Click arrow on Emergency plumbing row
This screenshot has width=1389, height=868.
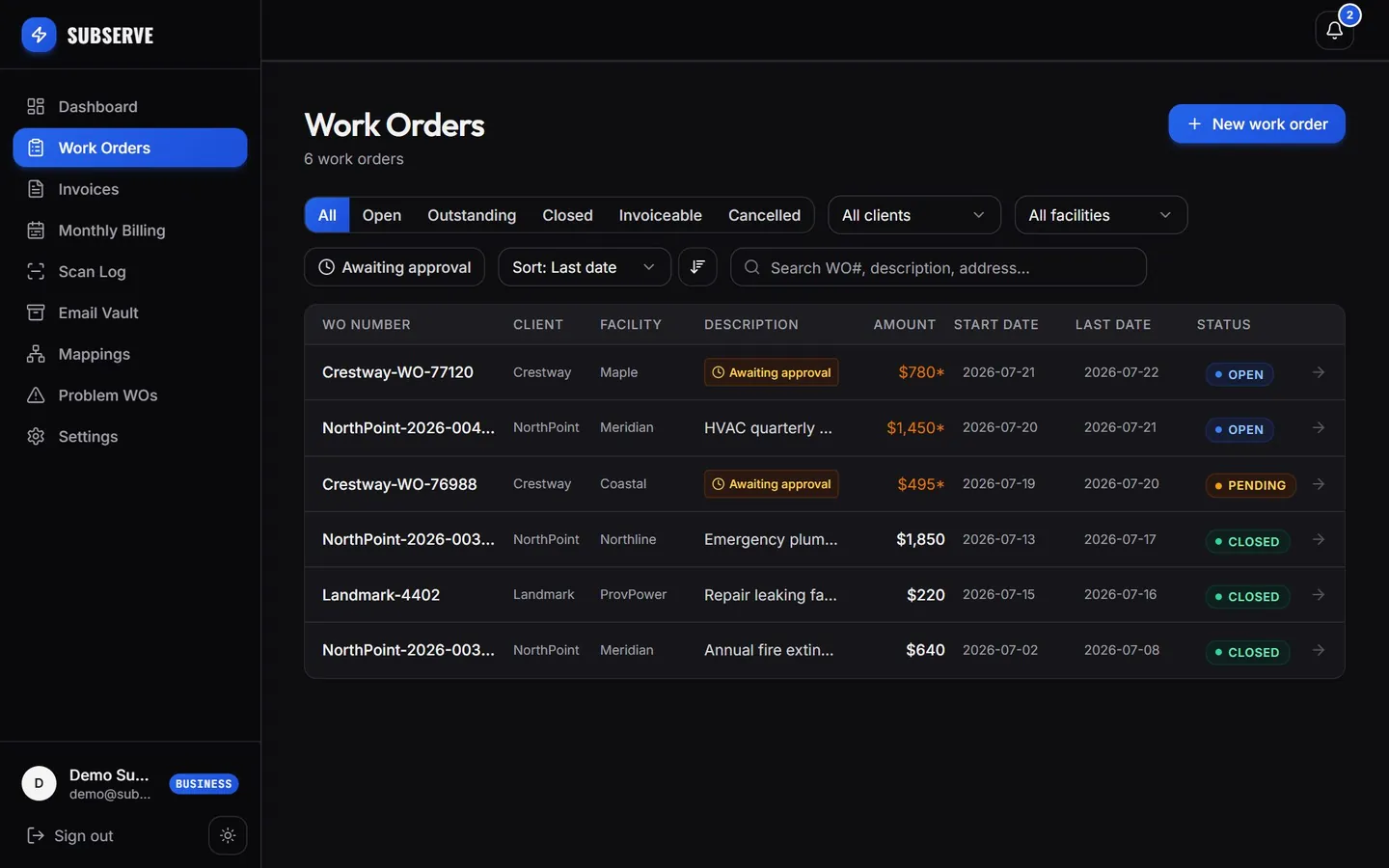1319,539
